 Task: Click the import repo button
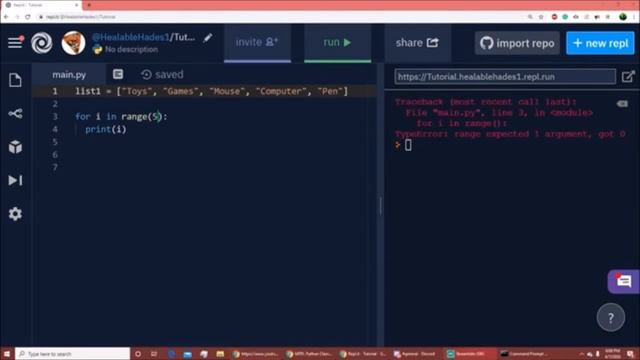point(517,43)
